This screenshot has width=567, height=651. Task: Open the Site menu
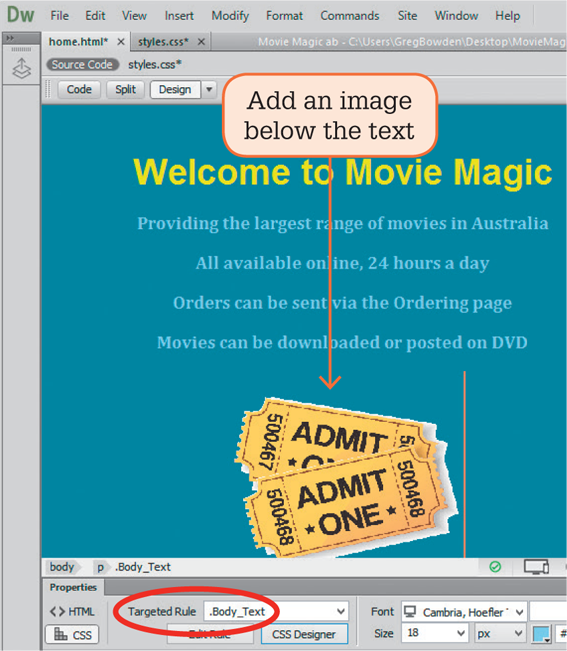click(407, 16)
